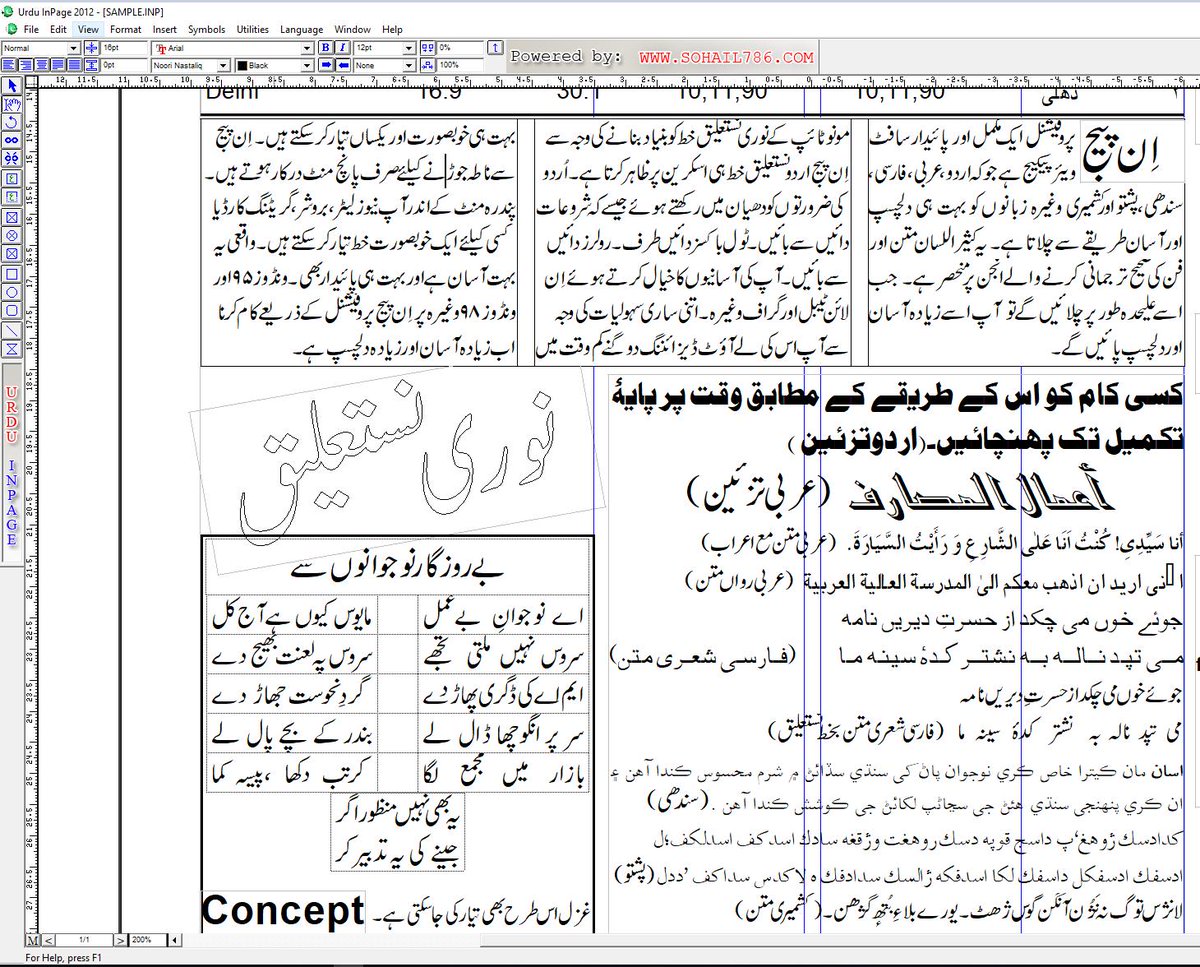Screen dimensions: 1200x967
Task: Open the Format menu
Action: pos(126,30)
